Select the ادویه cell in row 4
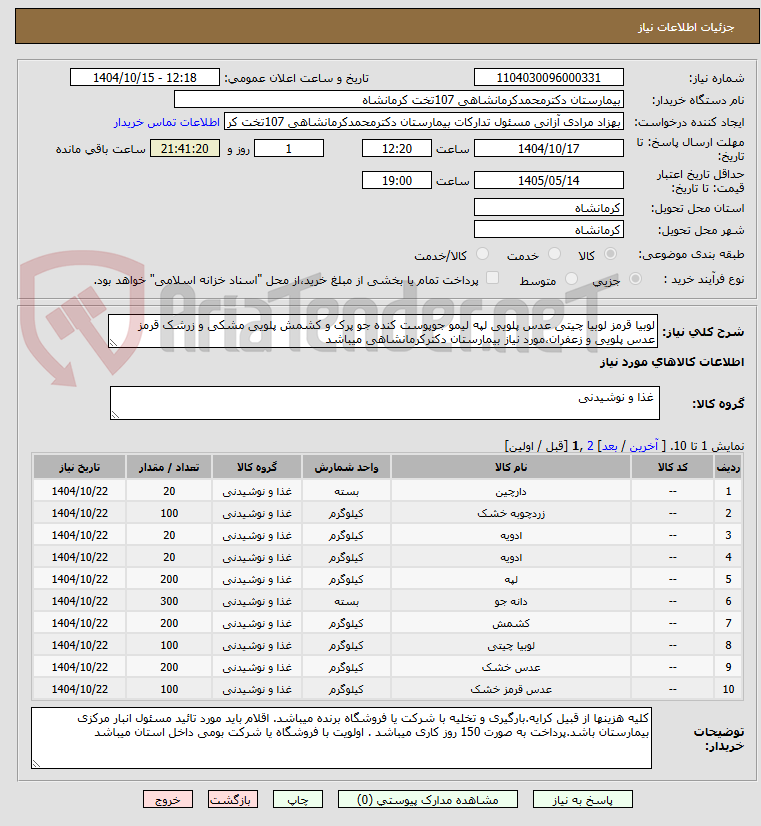Image resolution: width=761 pixels, height=826 pixels. [511, 557]
